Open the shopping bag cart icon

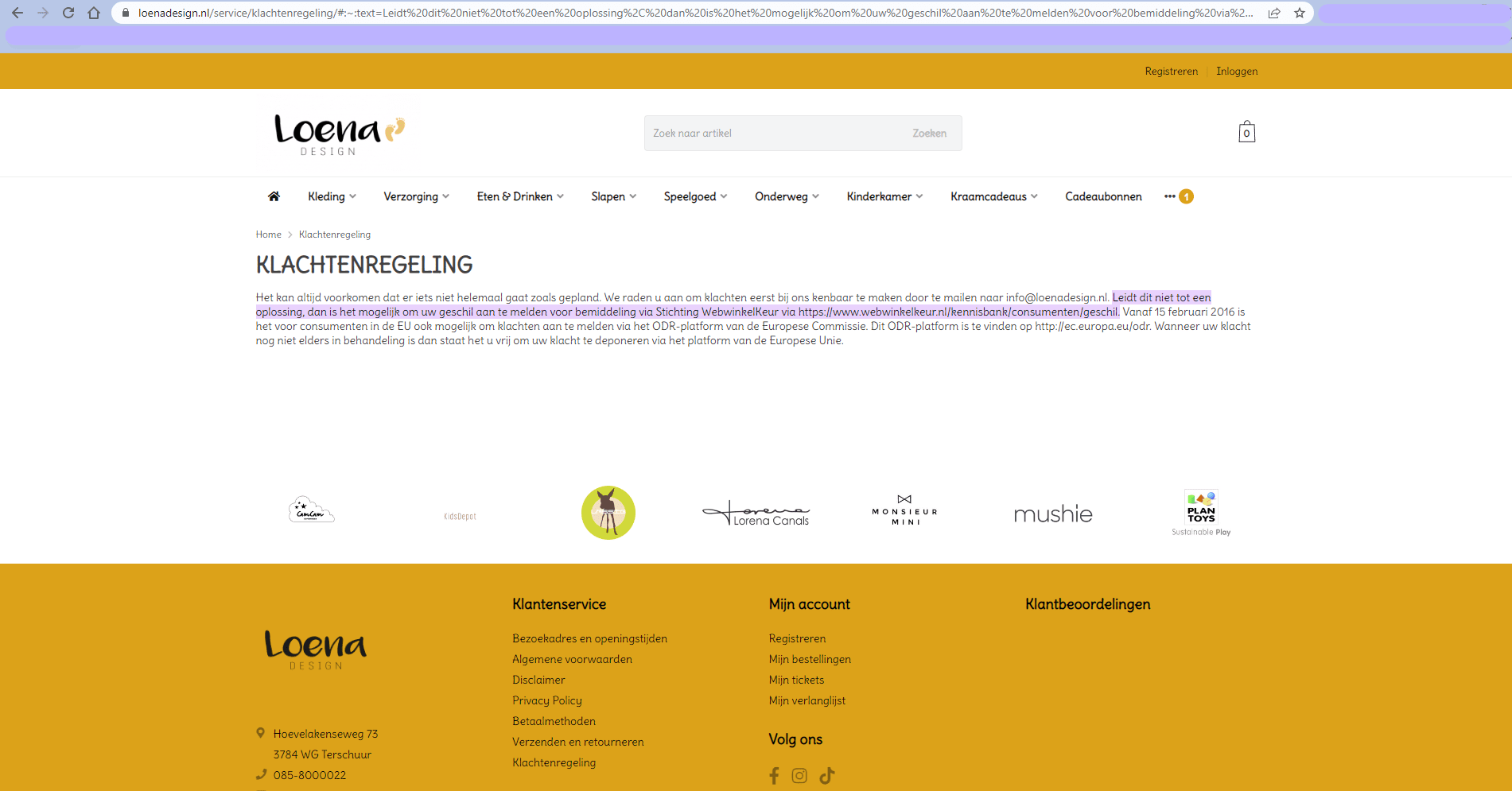1246,133
